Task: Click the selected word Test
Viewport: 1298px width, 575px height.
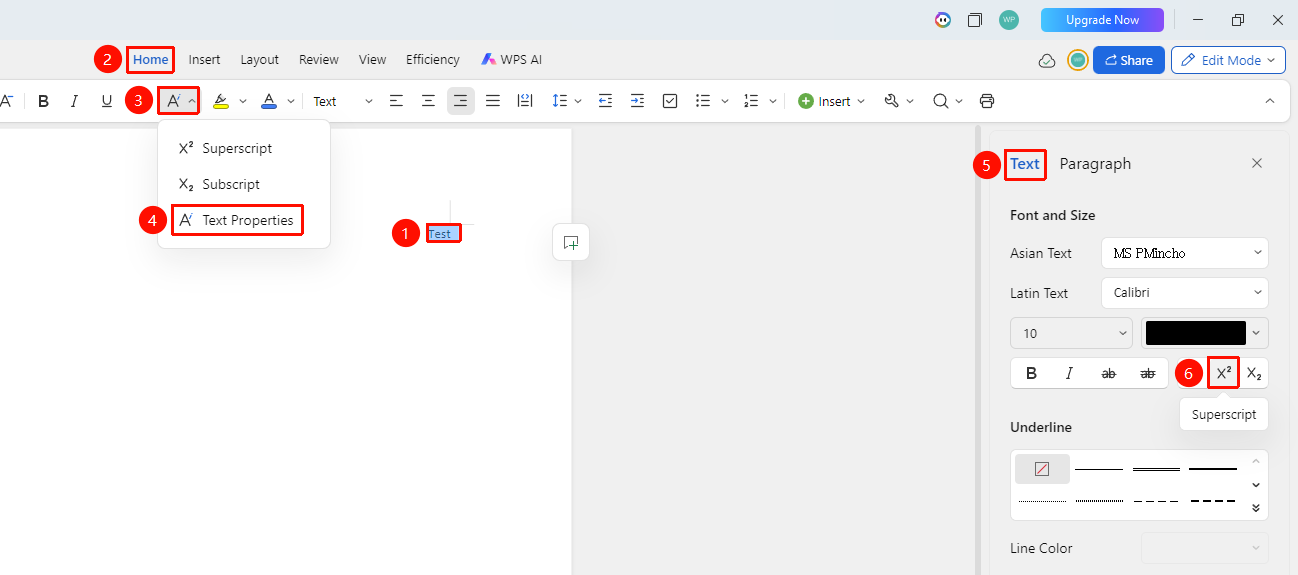Action: [440, 234]
